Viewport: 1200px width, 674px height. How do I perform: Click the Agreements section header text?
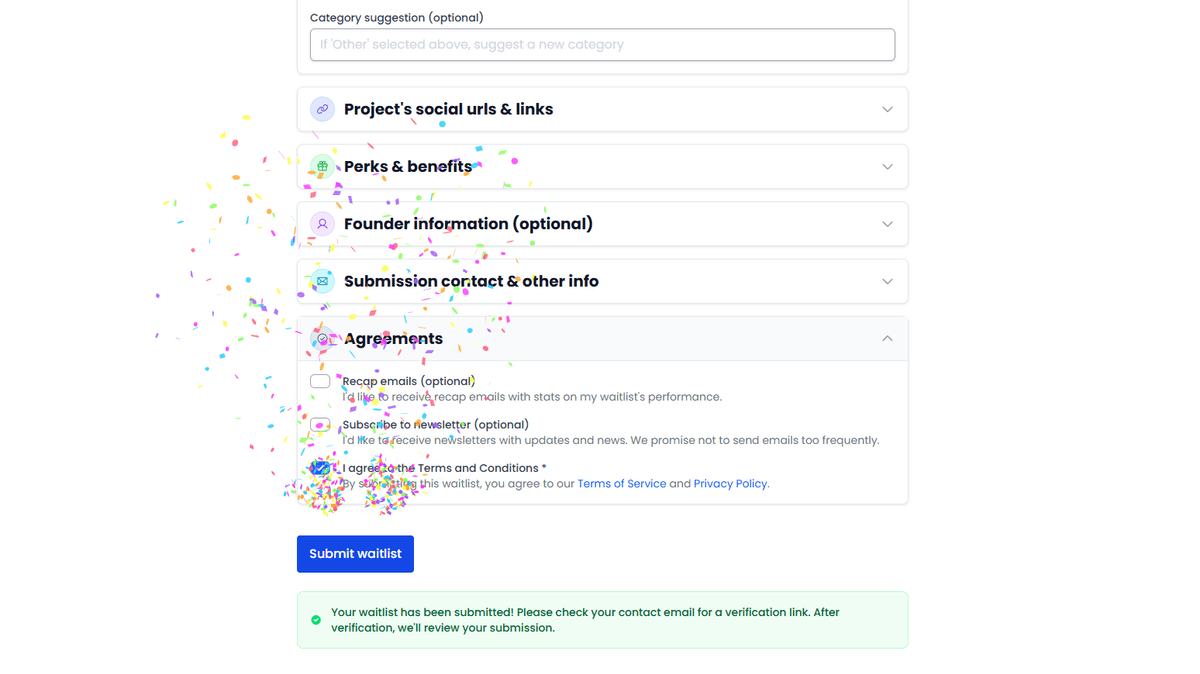[x=393, y=338]
